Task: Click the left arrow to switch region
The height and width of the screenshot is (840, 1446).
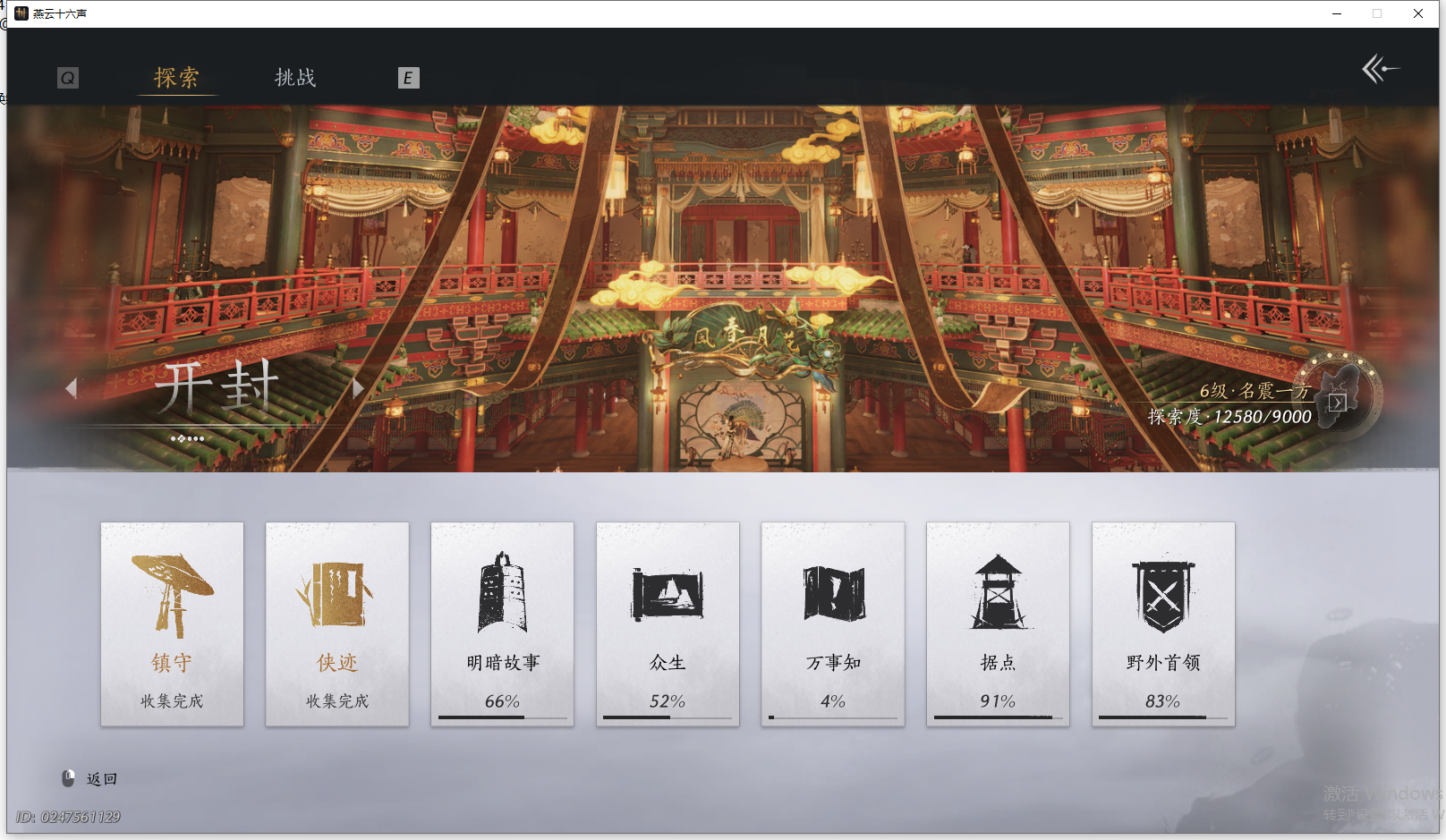Action: 72,388
